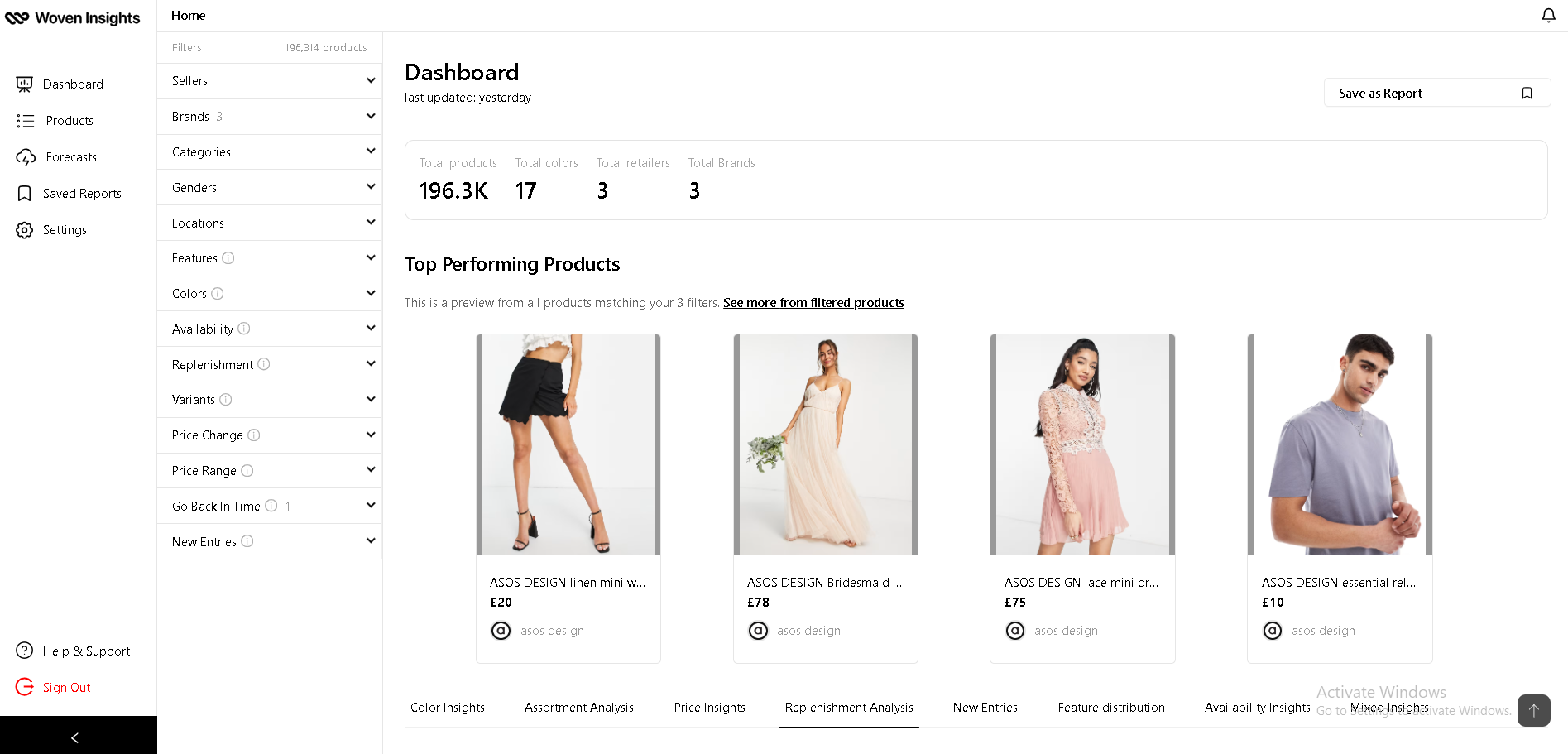Open ASOS DESIGN lace mini dress image
The width and height of the screenshot is (1568, 754).
(x=1082, y=444)
